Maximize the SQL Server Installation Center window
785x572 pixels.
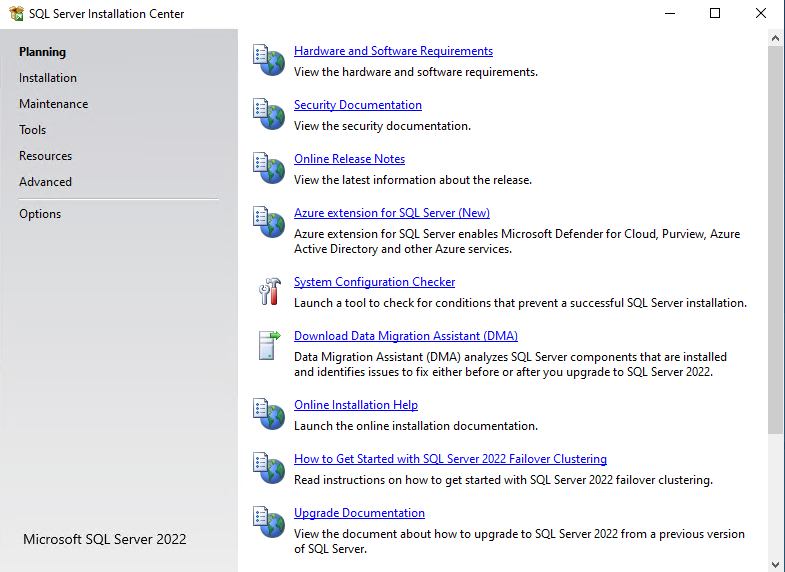click(715, 14)
